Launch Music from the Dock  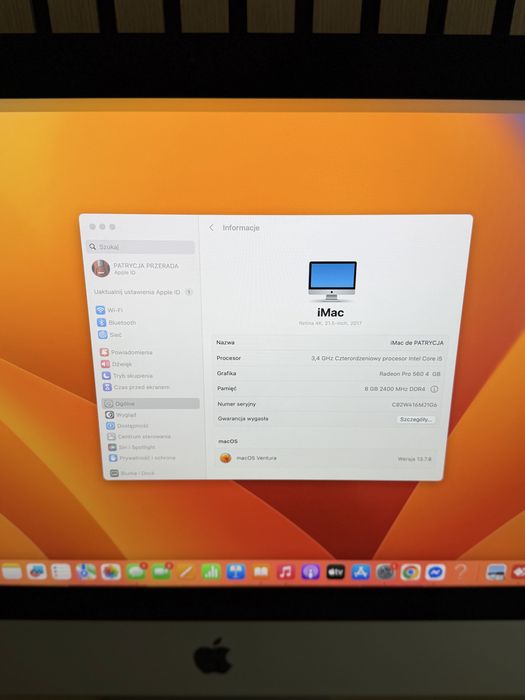click(x=285, y=572)
